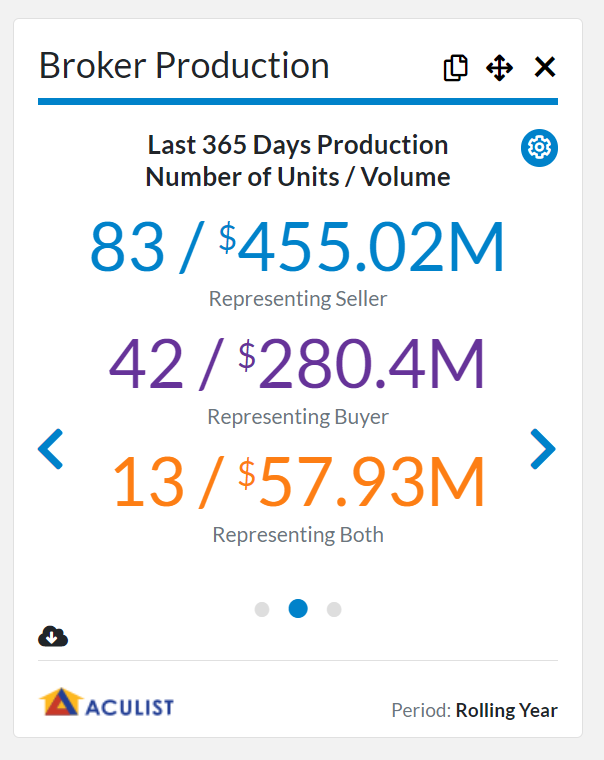The image size is (604, 760).
Task: Click the Last 365 Days Production heading
Action: pos(298,145)
